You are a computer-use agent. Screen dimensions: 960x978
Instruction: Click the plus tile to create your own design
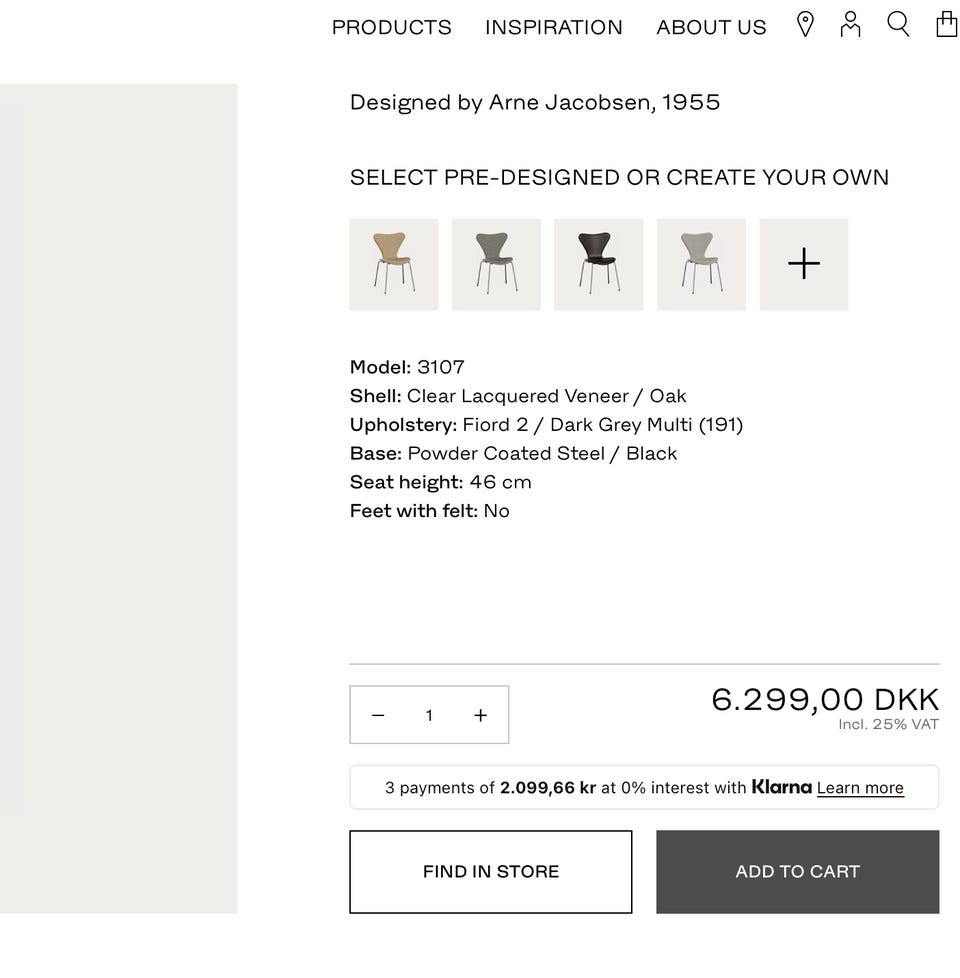pyautogui.click(x=804, y=264)
